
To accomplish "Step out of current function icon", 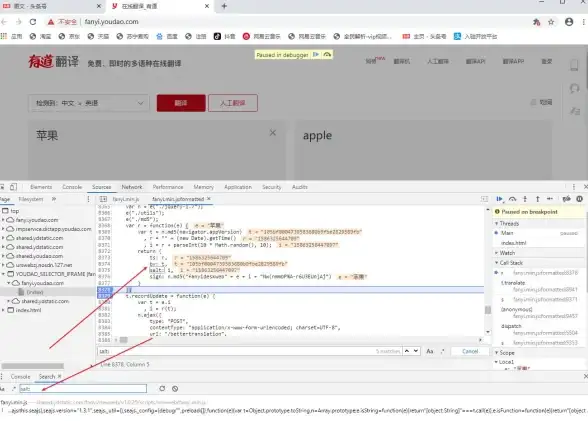I will click(537, 199).
